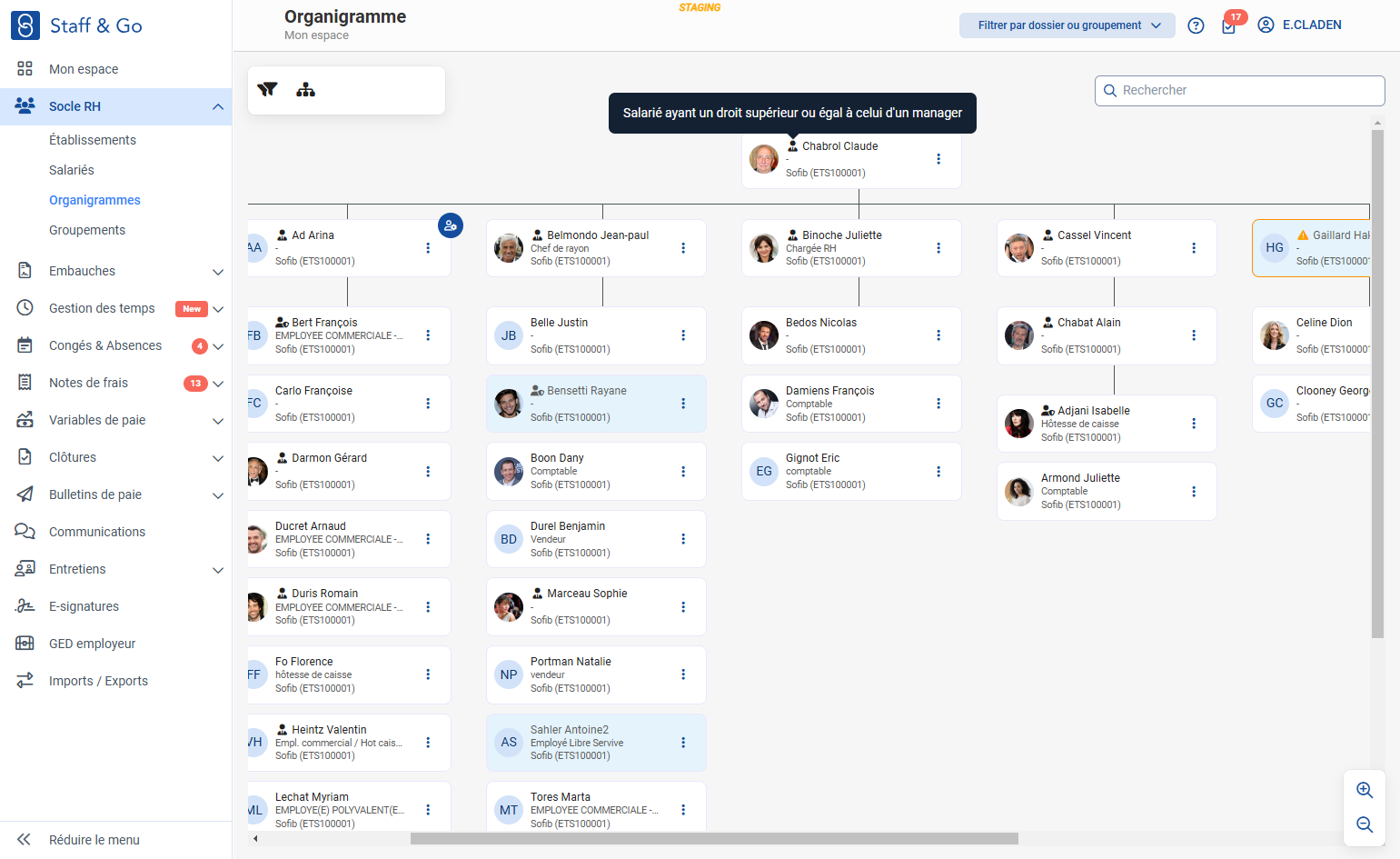Image resolution: width=1400 pixels, height=859 pixels.
Task: Expand the Bulletins de paie section
Action: 218,495
